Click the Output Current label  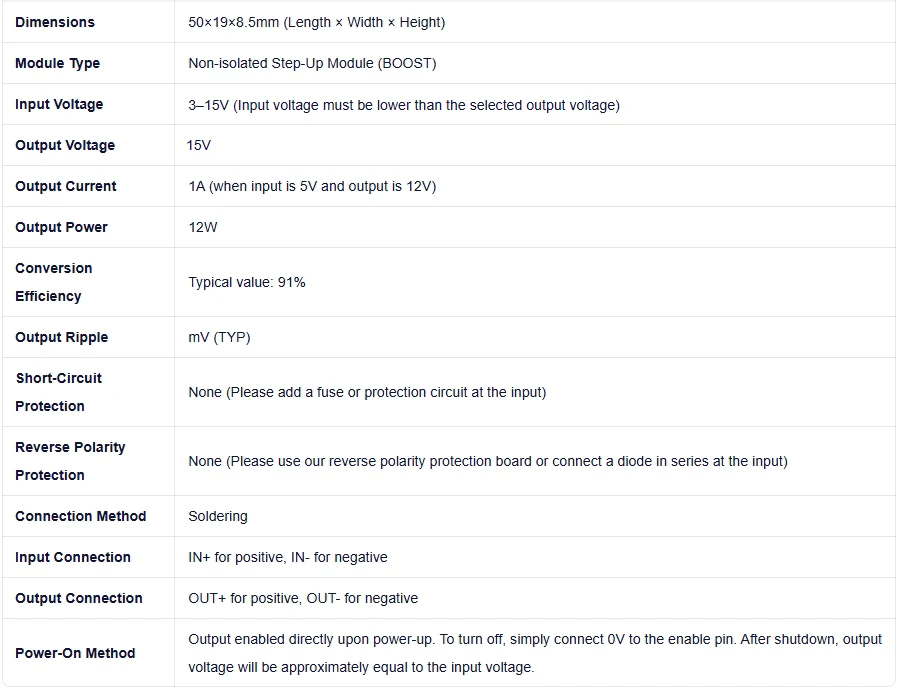pos(65,186)
